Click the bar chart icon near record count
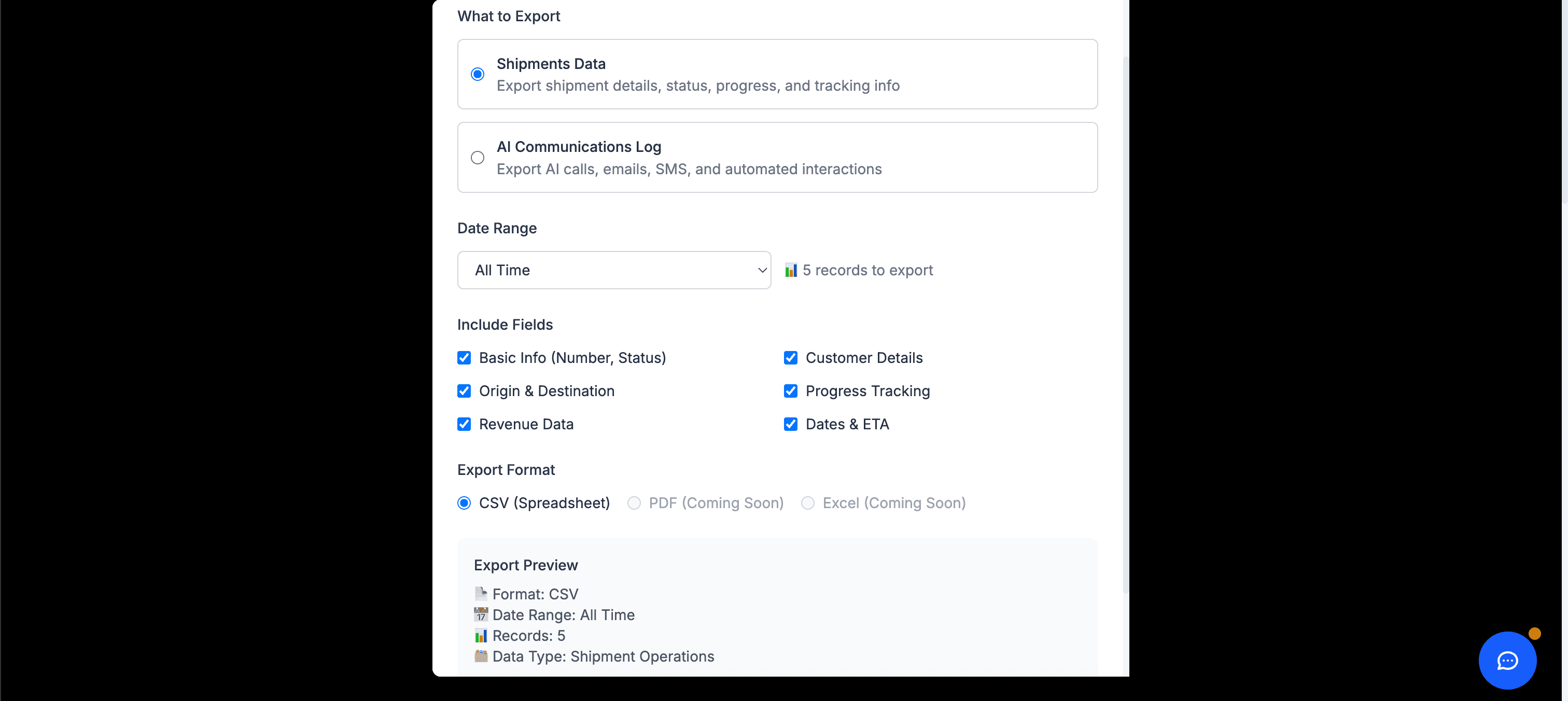The width and height of the screenshot is (1568, 701). 791,270
